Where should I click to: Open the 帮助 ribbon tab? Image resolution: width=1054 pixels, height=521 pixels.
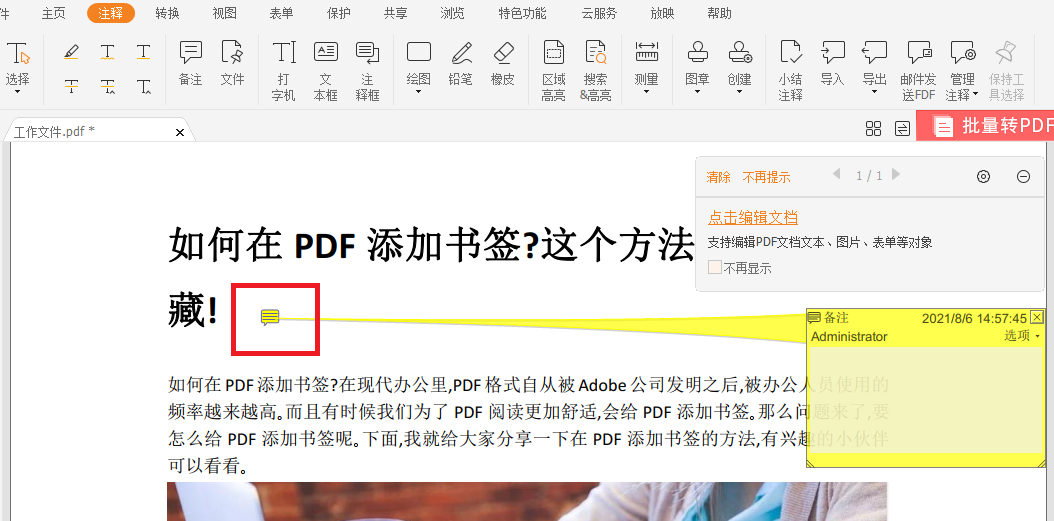(x=719, y=13)
